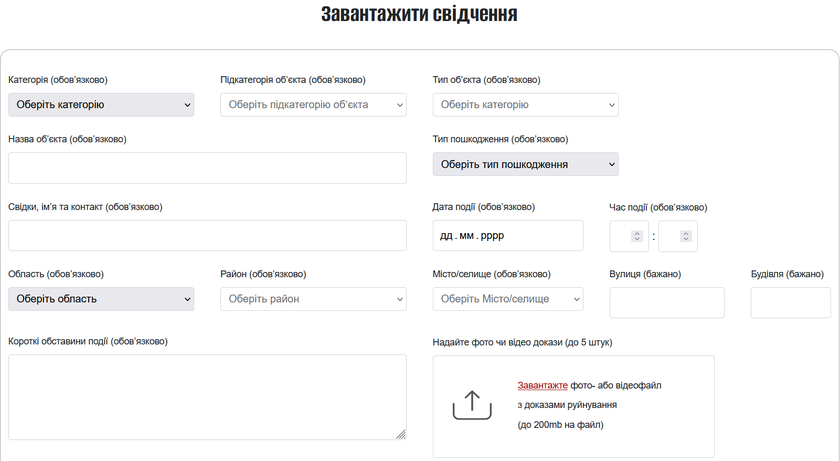Open the Категорія dropdown

click(101, 105)
